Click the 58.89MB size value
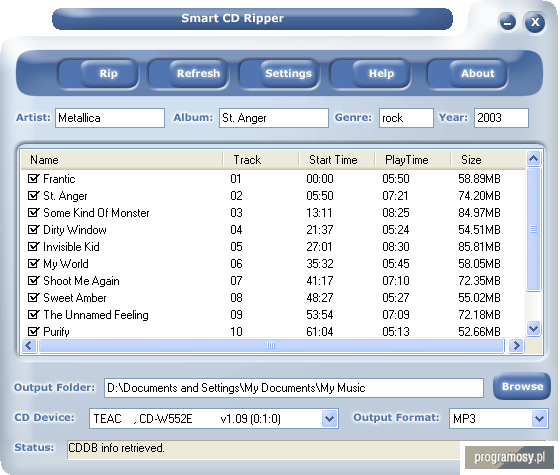Image resolution: width=560 pixels, height=475 pixels. point(479,179)
